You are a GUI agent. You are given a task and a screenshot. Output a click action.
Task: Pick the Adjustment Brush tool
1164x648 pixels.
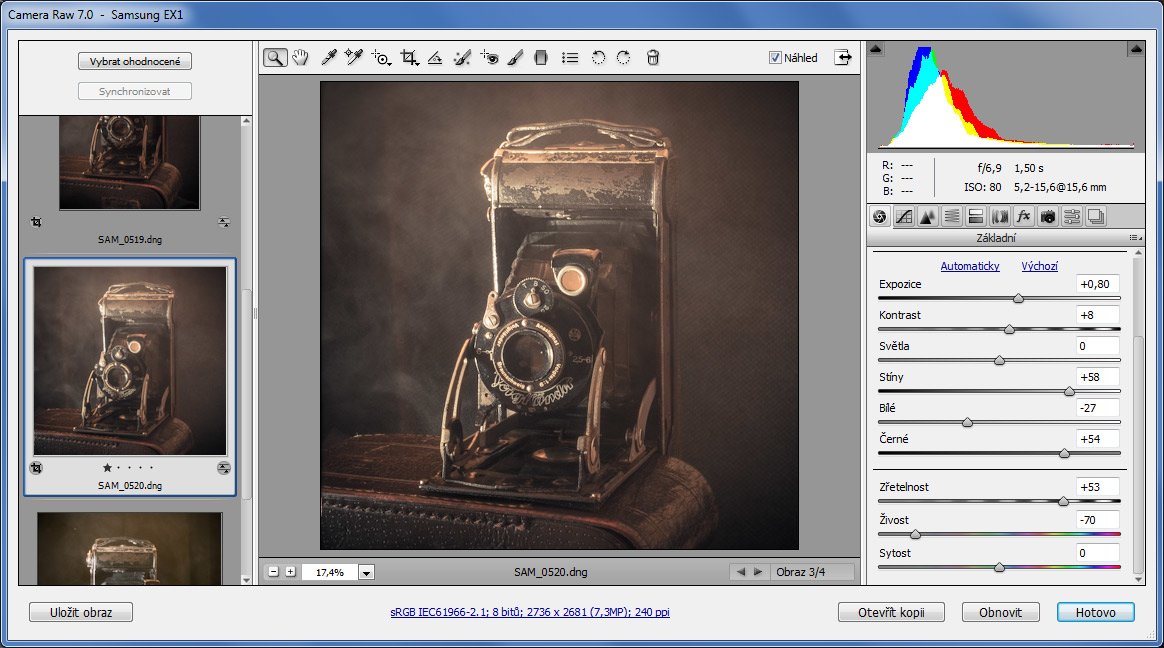coord(515,58)
